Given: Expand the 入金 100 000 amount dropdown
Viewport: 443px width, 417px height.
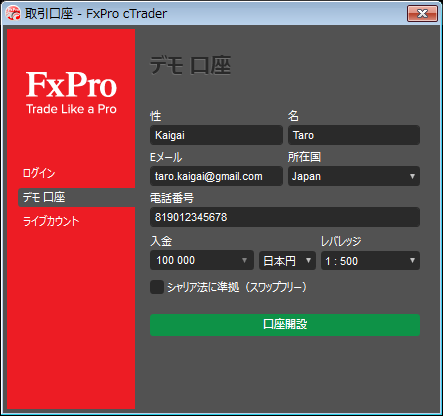Looking at the screenshot, I should click(202, 260).
